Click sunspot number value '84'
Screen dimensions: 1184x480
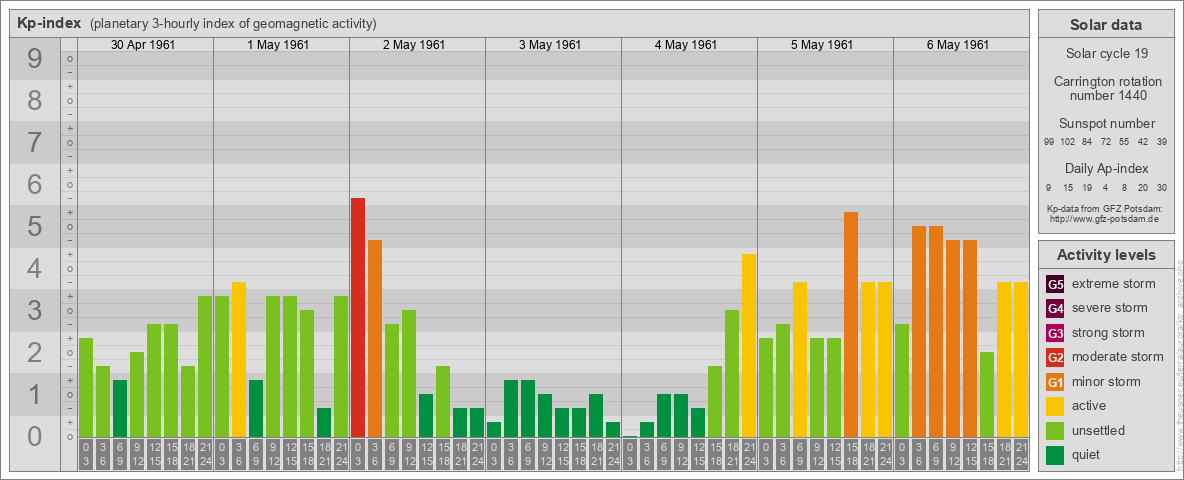click(x=1087, y=142)
